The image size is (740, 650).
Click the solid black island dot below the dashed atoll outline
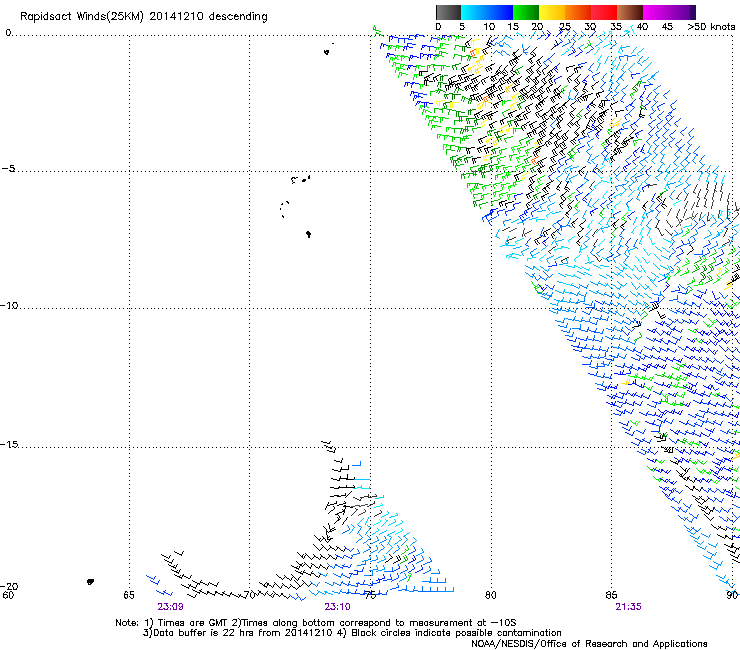[308, 234]
